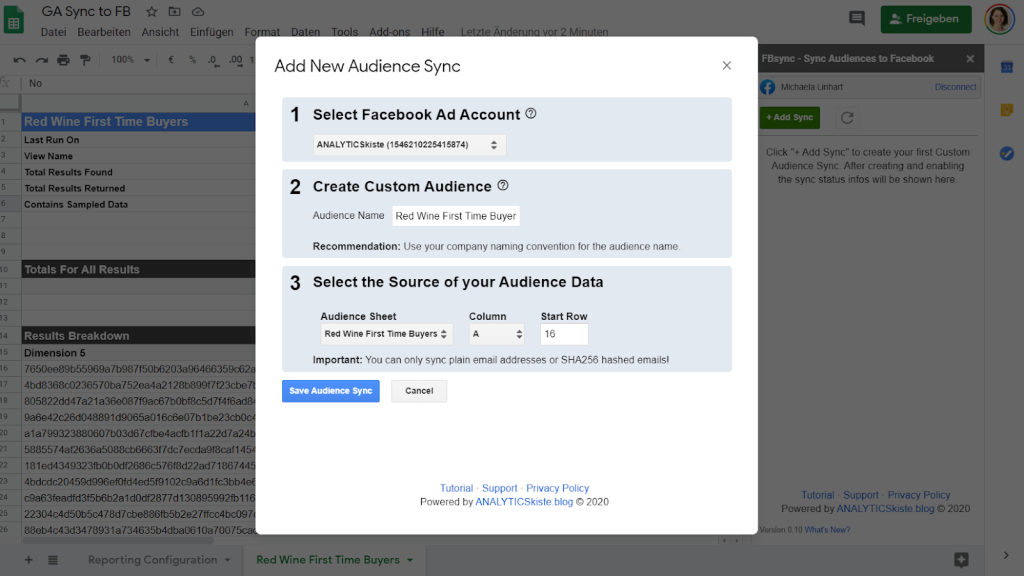
Task: Select cell Total Results Found
Action: coord(138,172)
